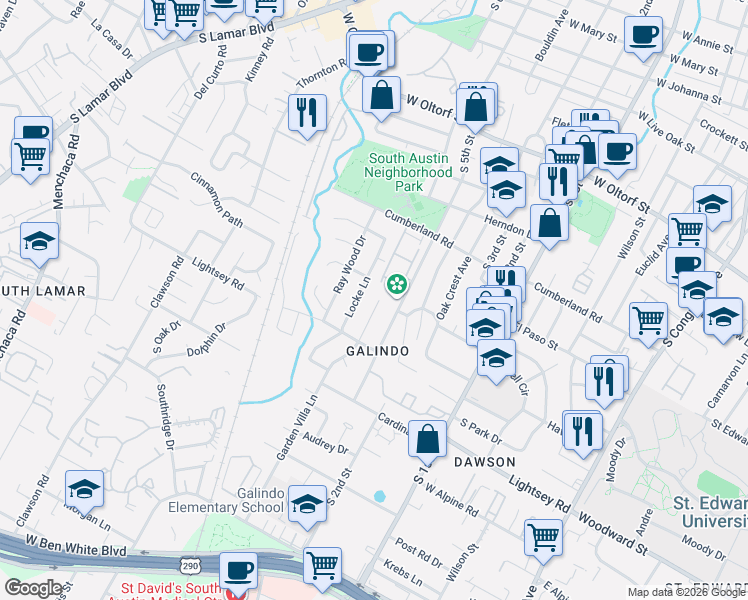The width and height of the screenshot is (748, 600).
Task: Select the La Casa Dr street label
Action: click(x=111, y=39)
